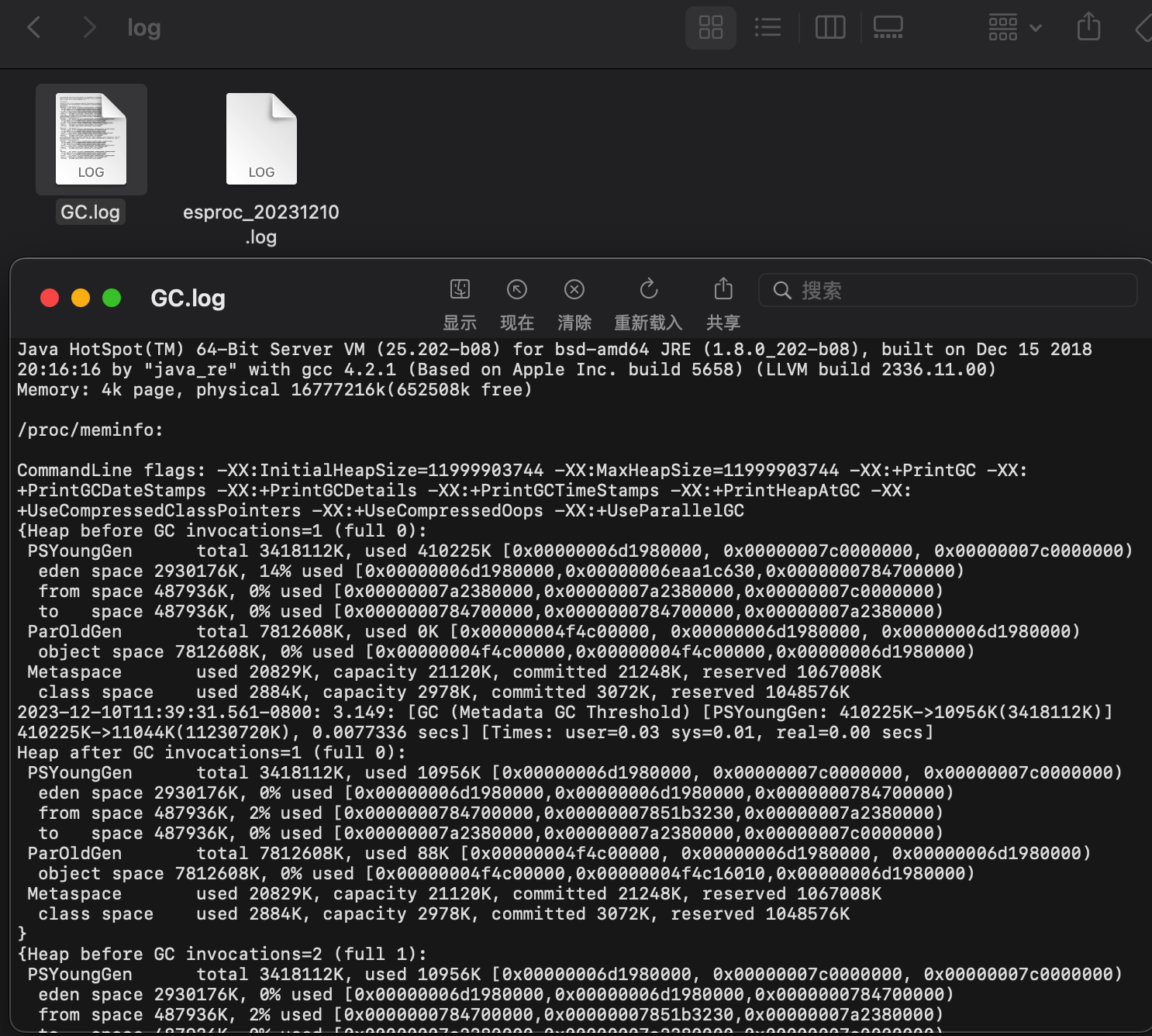Select the GC.log file icon
The height and width of the screenshot is (1036, 1152).
tap(91, 140)
